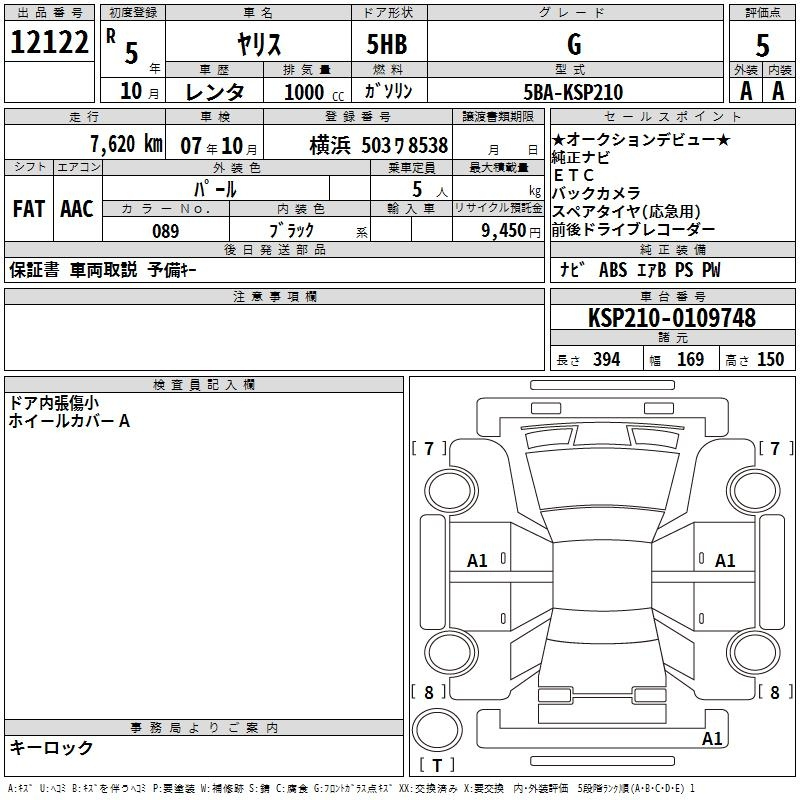Select the 純正ナビ sales point

click(581, 157)
